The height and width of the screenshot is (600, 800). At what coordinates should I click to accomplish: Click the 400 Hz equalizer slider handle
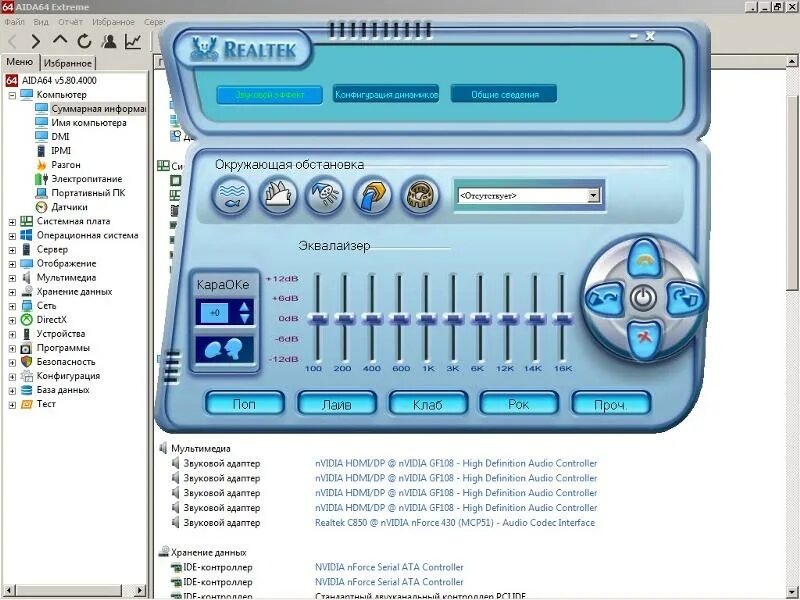coord(371,319)
